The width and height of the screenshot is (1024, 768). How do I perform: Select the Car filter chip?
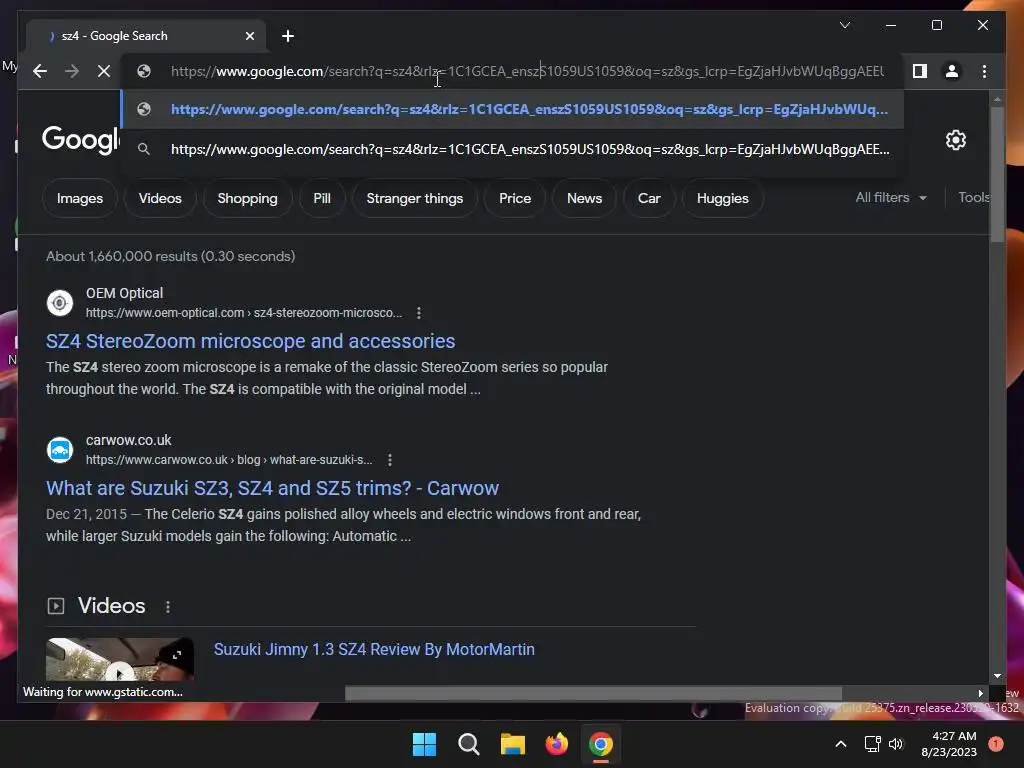(649, 198)
